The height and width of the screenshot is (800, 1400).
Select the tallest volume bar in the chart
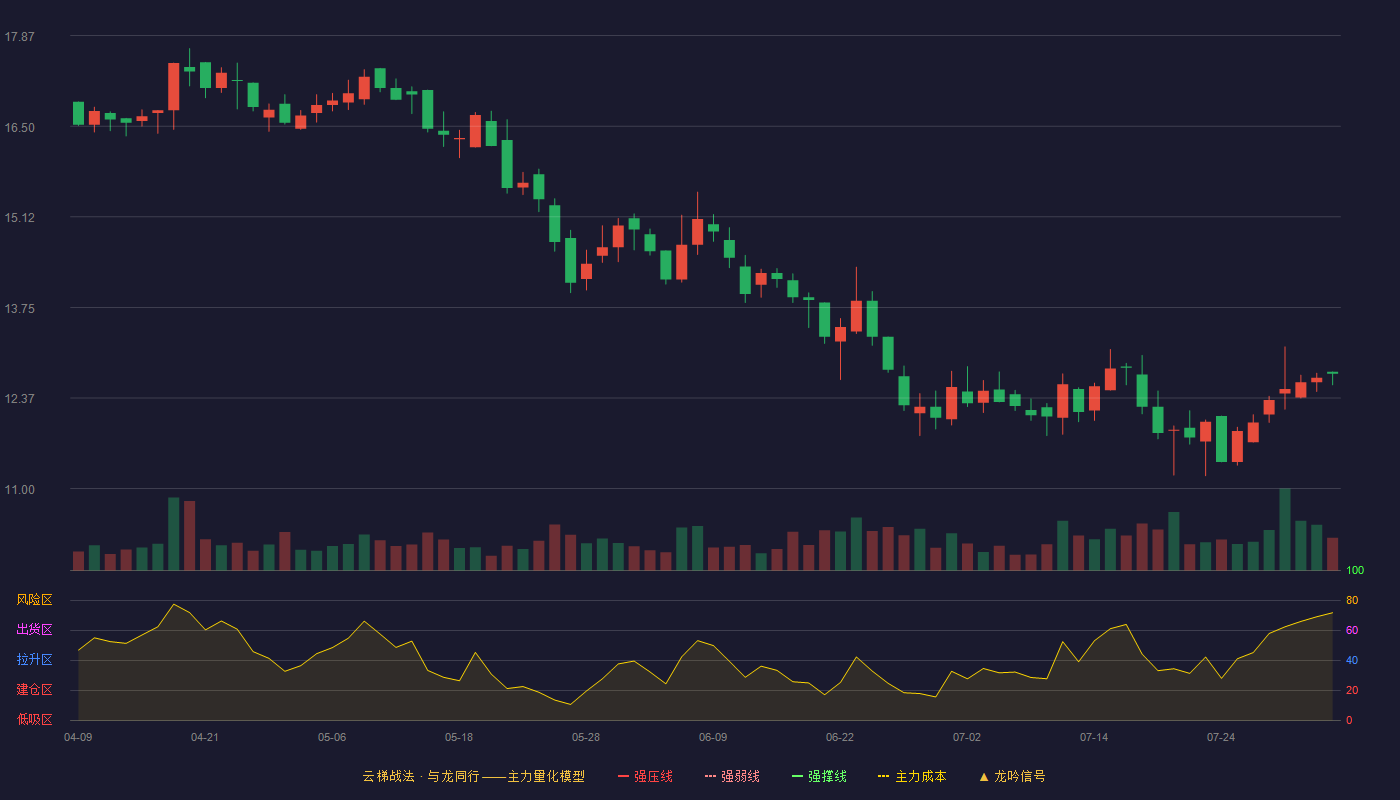click(x=1285, y=529)
